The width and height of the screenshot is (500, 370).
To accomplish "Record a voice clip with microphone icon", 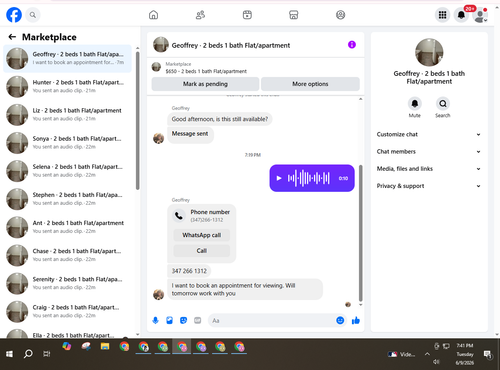I will (x=155, y=321).
